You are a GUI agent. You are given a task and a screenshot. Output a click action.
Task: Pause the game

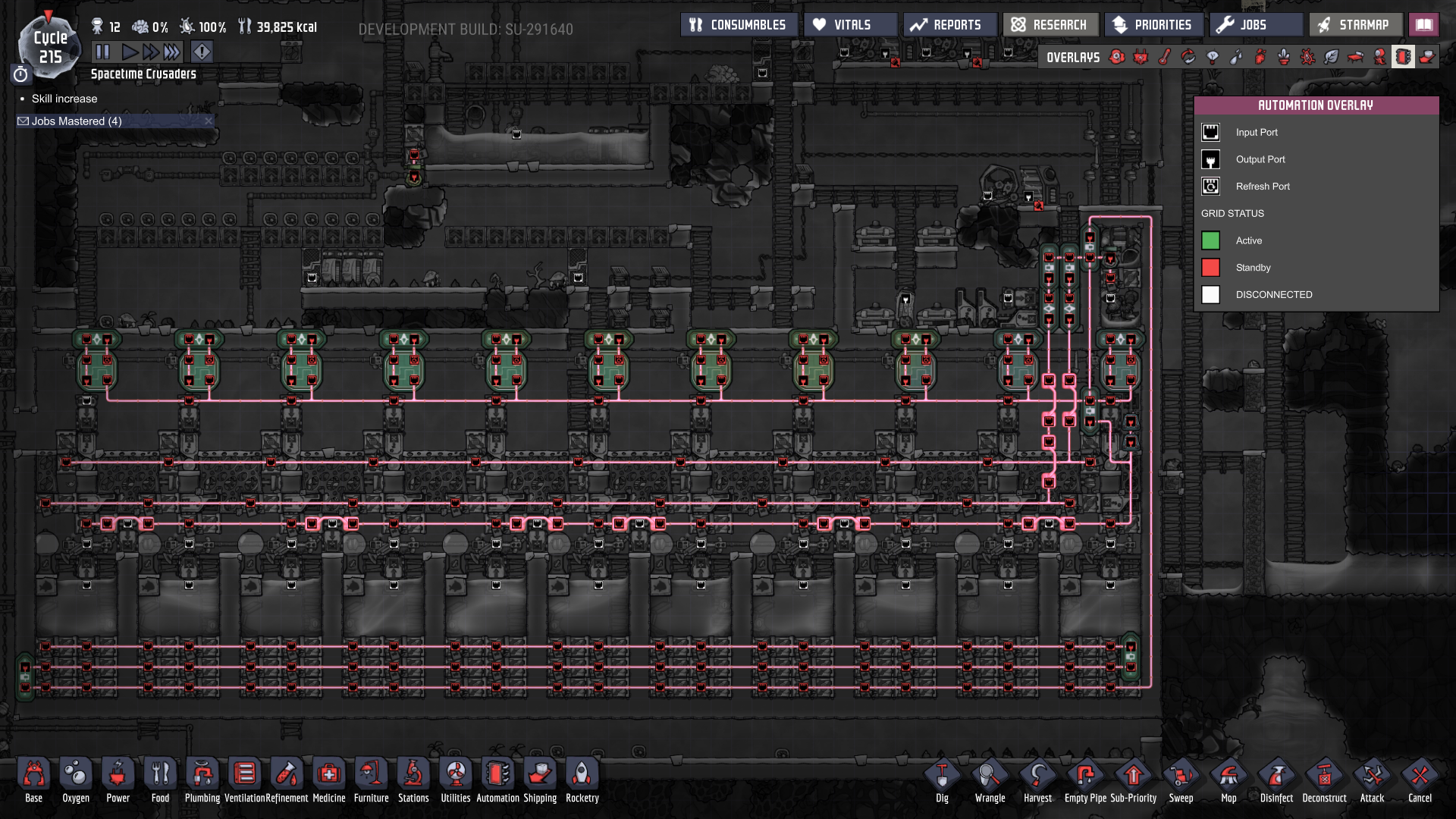pos(102,52)
